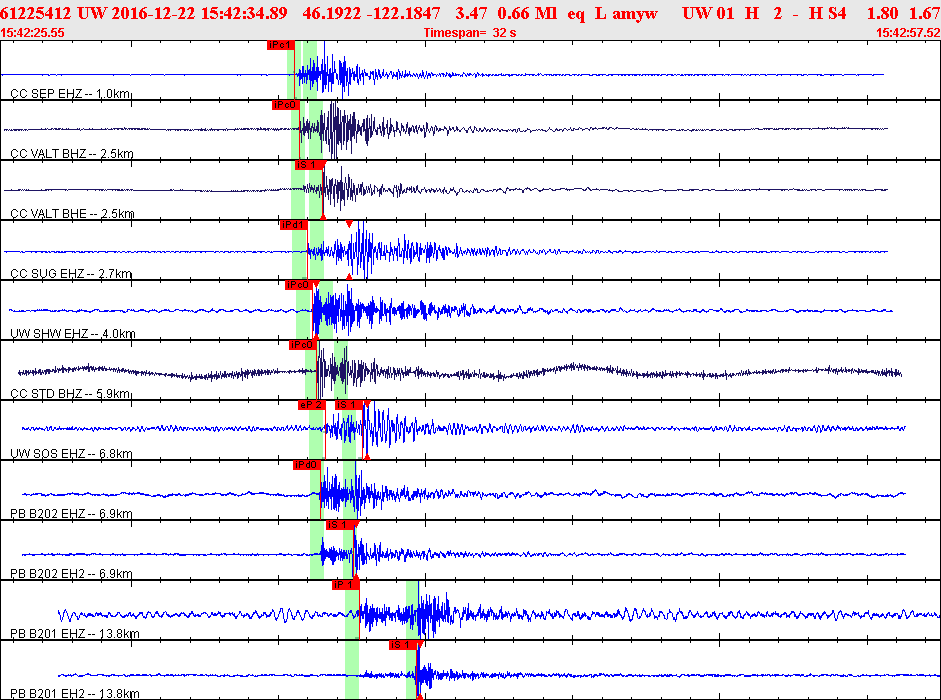
Task: Select the event type 'eq' in the header
Action: tap(576, 14)
